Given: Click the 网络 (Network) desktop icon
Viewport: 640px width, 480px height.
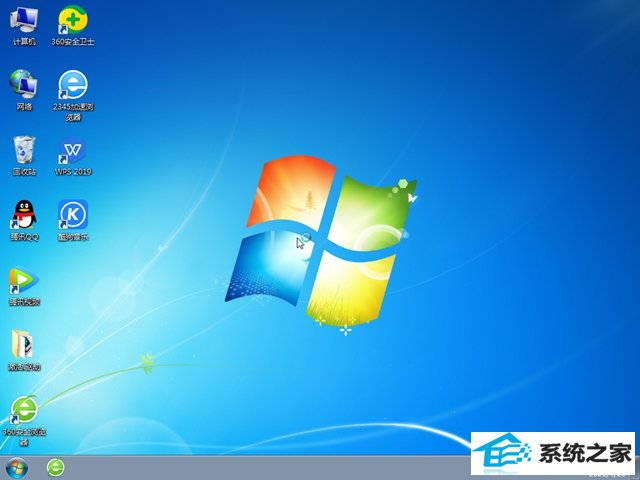Looking at the screenshot, I should coord(23,83).
